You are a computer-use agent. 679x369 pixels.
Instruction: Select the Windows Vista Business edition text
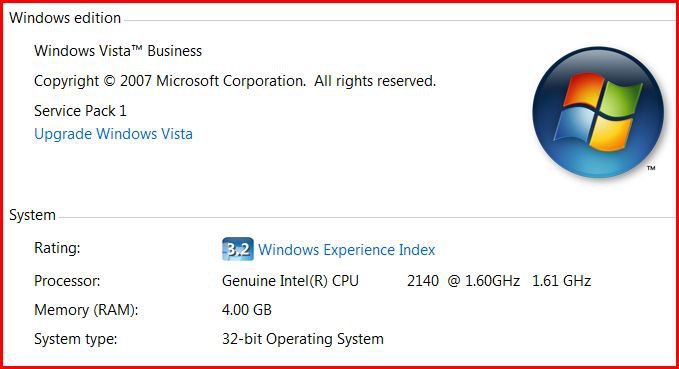(118, 51)
